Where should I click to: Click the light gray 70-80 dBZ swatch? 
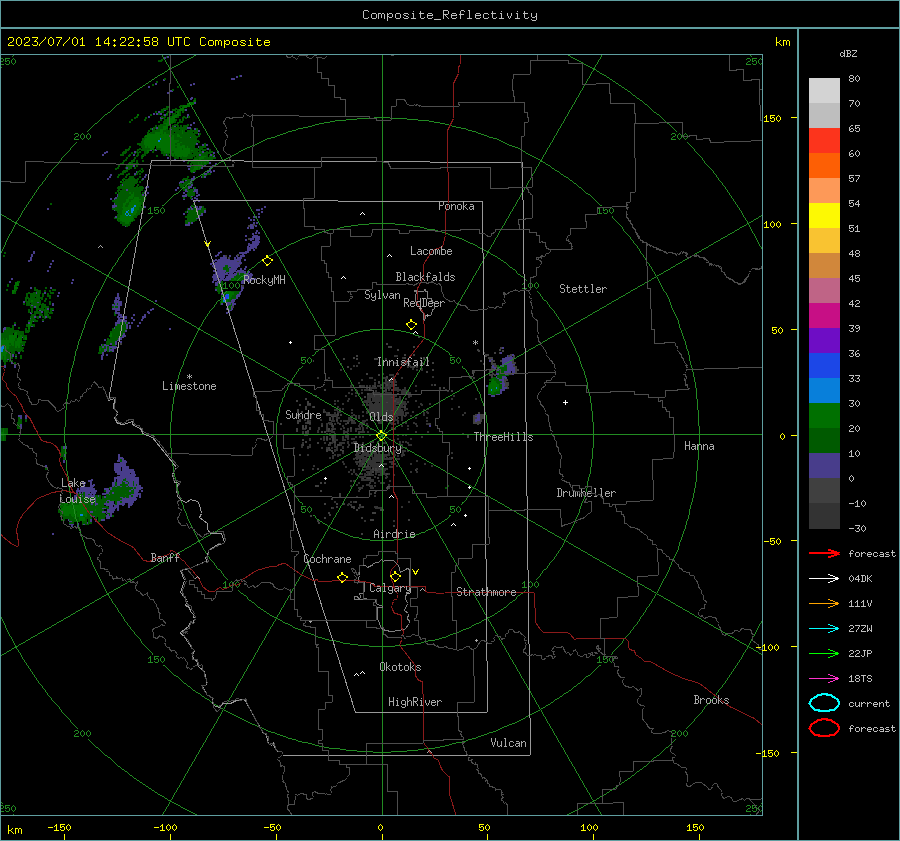point(824,91)
